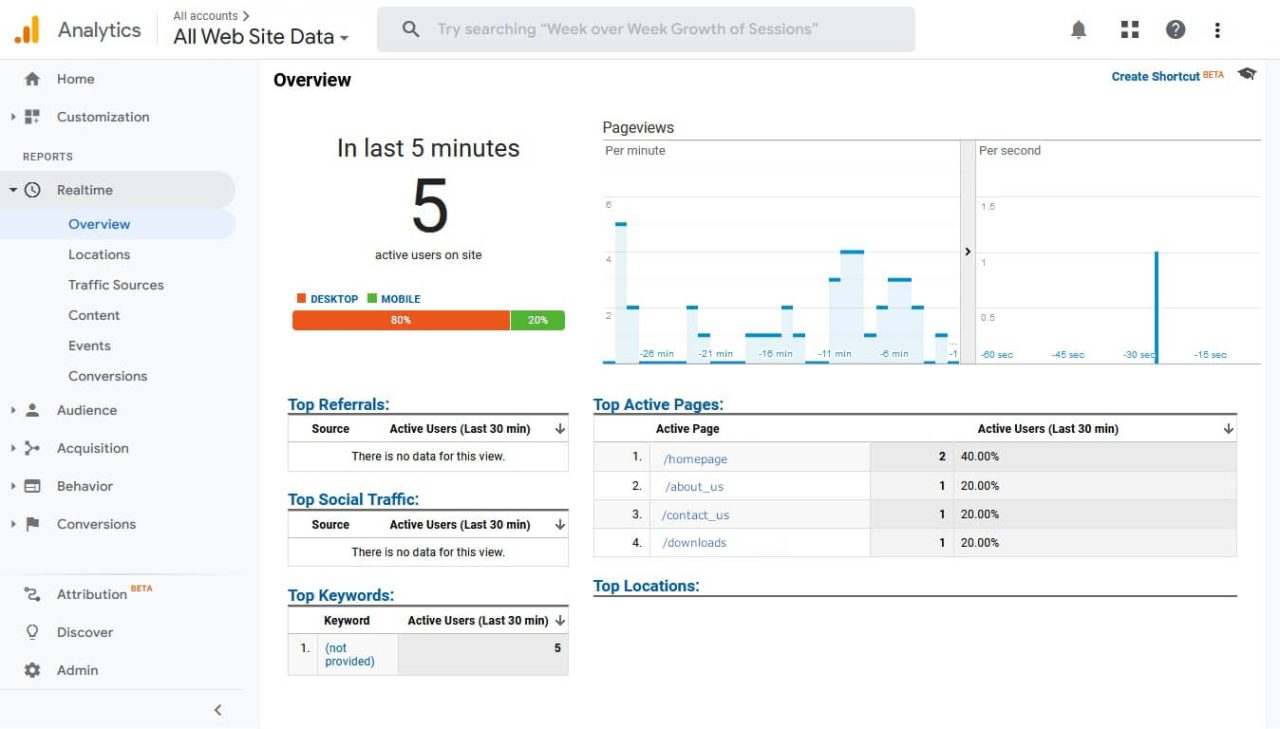The image size is (1280, 729).
Task: Select Content under Realtime
Action: [x=94, y=315]
